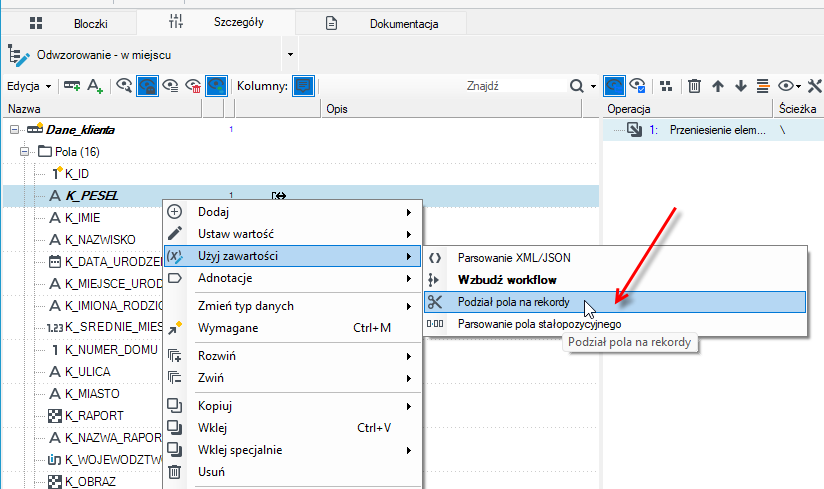This screenshot has height=489, width=824.
Task: Move operation up with the up arrow
Action: coord(718,86)
